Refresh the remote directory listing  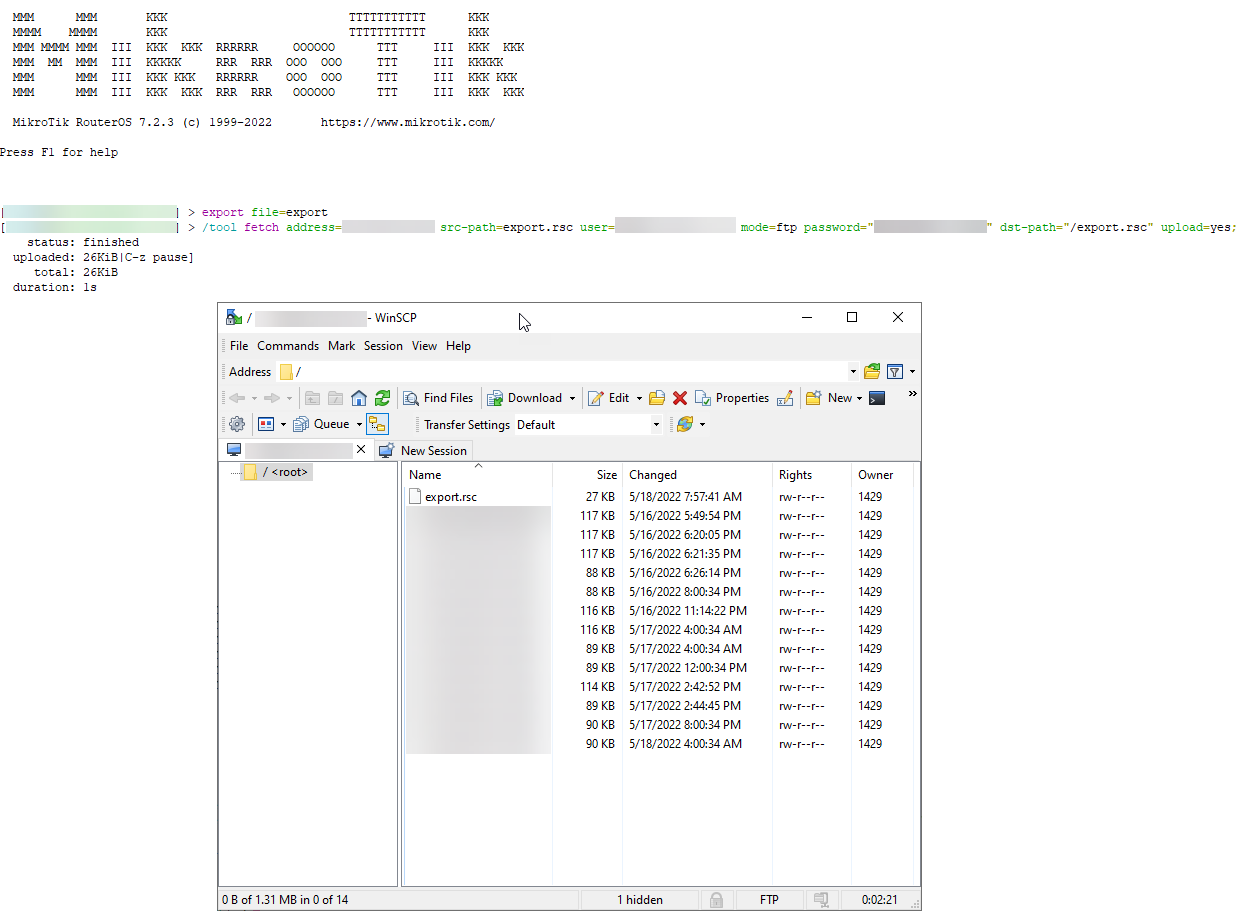pyautogui.click(x=382, y=398)
